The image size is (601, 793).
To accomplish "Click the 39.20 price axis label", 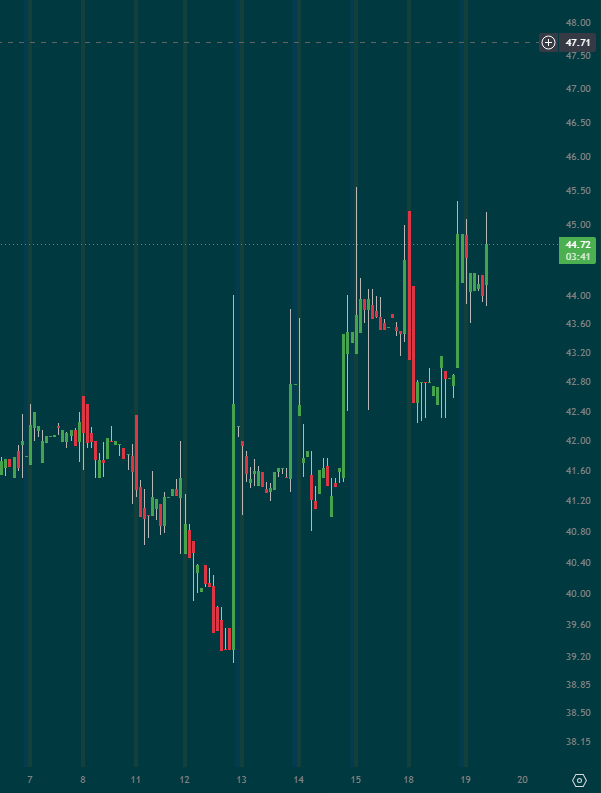I will point(578,656).
